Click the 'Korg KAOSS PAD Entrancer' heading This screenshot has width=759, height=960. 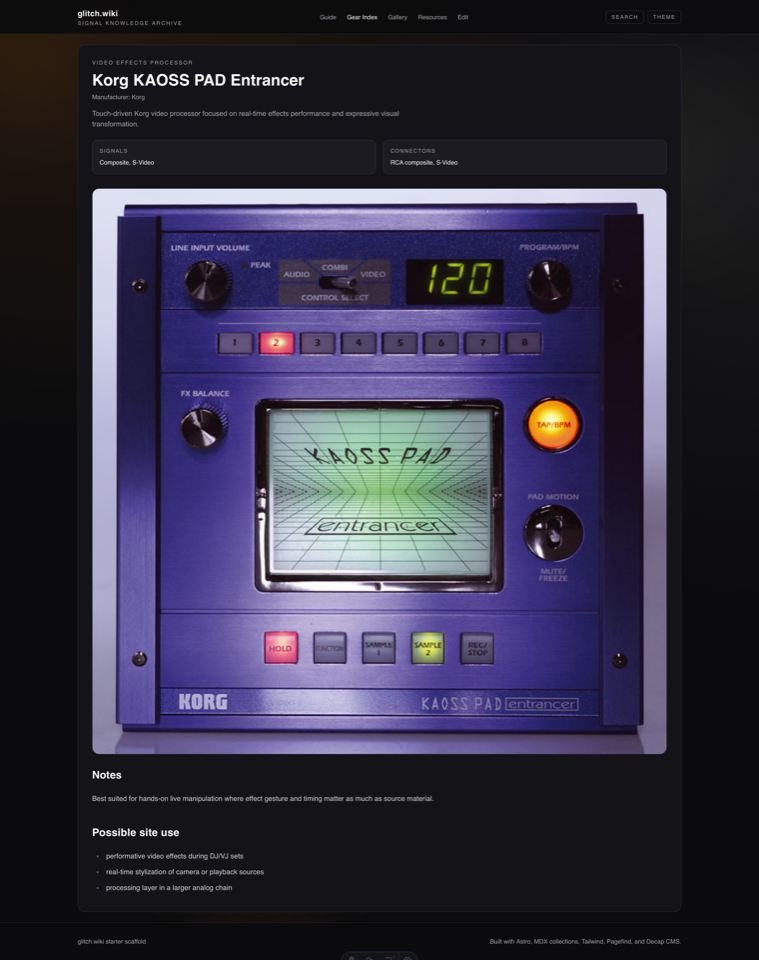click(198, 80)
